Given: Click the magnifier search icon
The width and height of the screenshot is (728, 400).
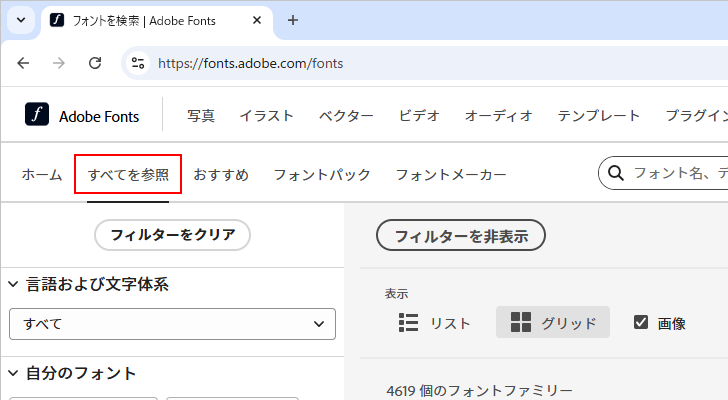Looking at the screenshot, I should [x=616, y=173].
